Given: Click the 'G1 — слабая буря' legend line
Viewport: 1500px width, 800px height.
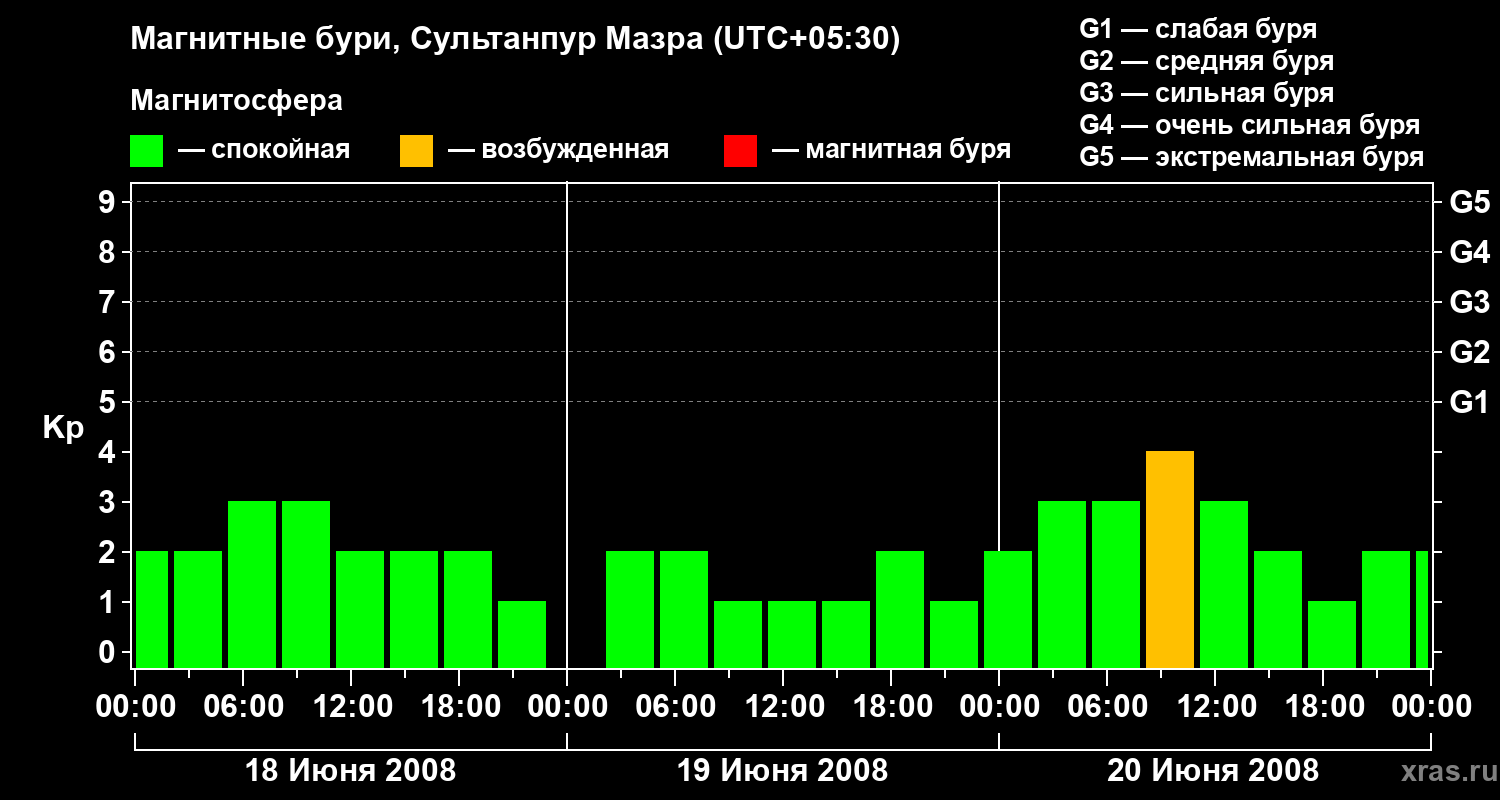Looking at the screenshot, I should point(1198,29).
